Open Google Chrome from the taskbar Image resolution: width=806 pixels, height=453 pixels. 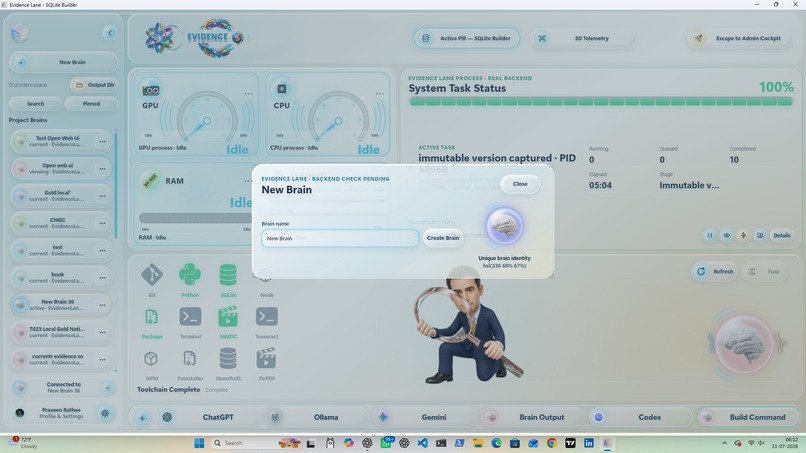pos(552,443)
